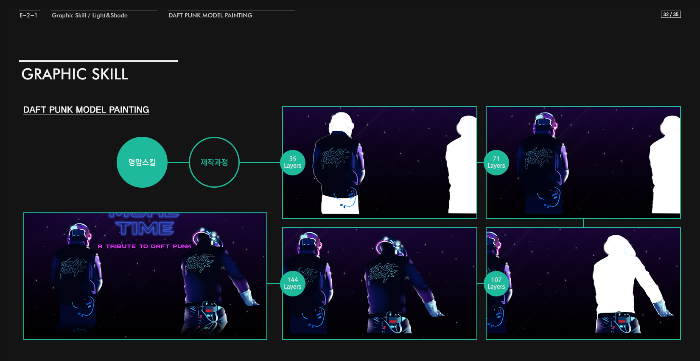The height and width of the screenshot is (361, 700).
Task: Open the 144 Layers stage thumbnail
Action: tap(379, 283)
